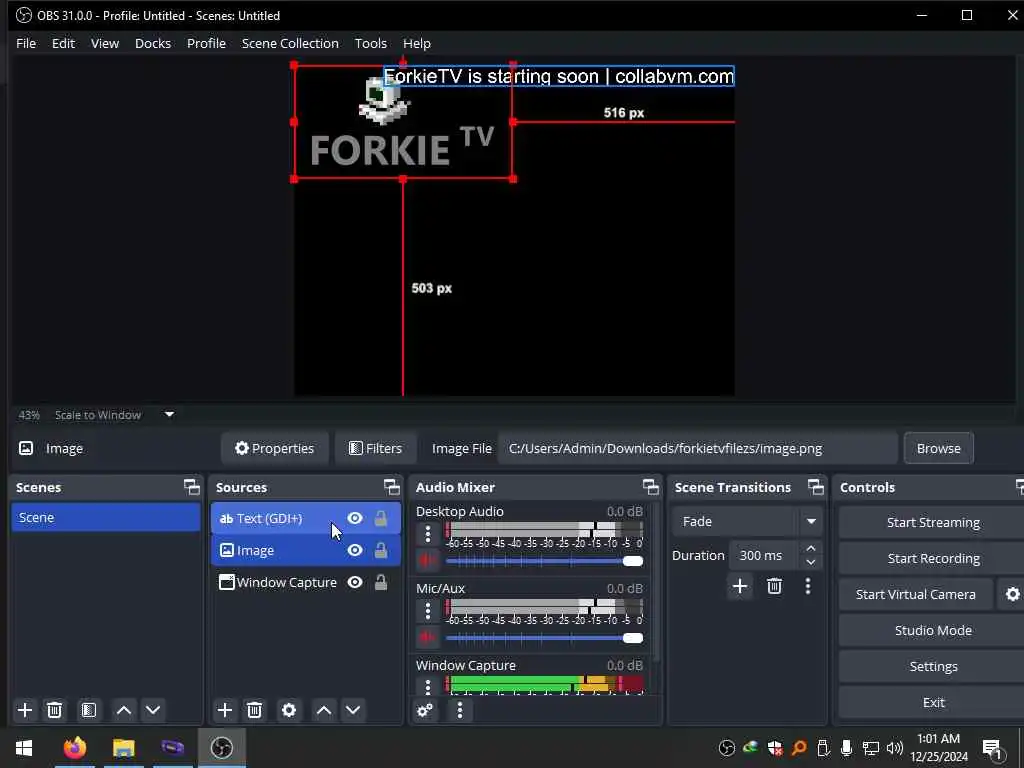Increase transition duration stepper up
Screen dimensions: 1024x768
tap(810, 548)
